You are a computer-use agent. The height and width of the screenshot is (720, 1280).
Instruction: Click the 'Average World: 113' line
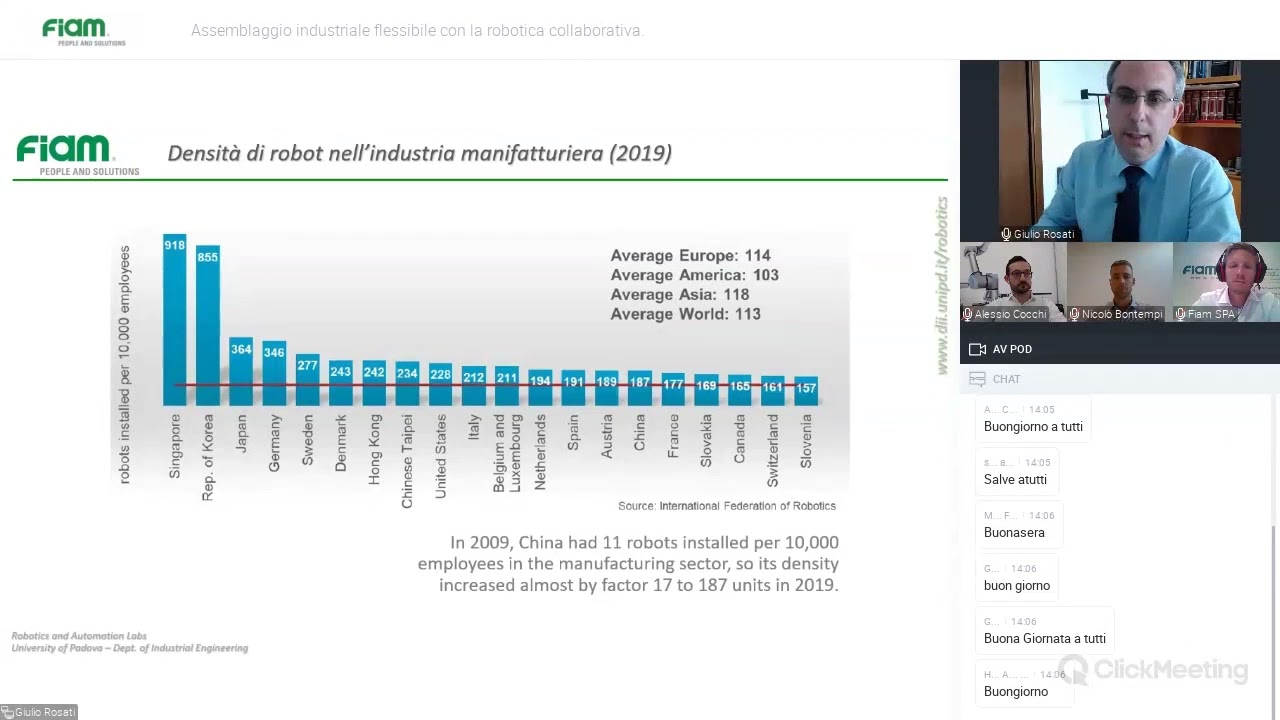pos(686,314)
